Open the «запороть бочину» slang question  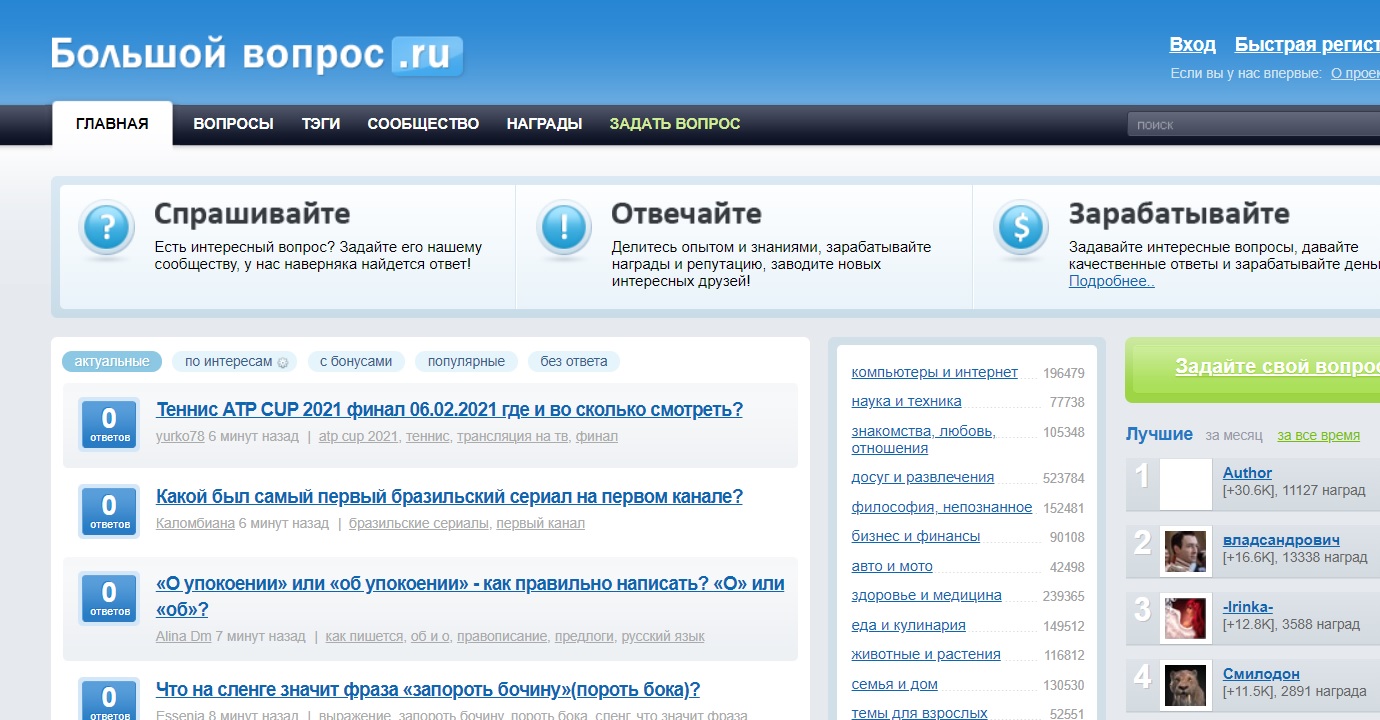coord(428,690)
